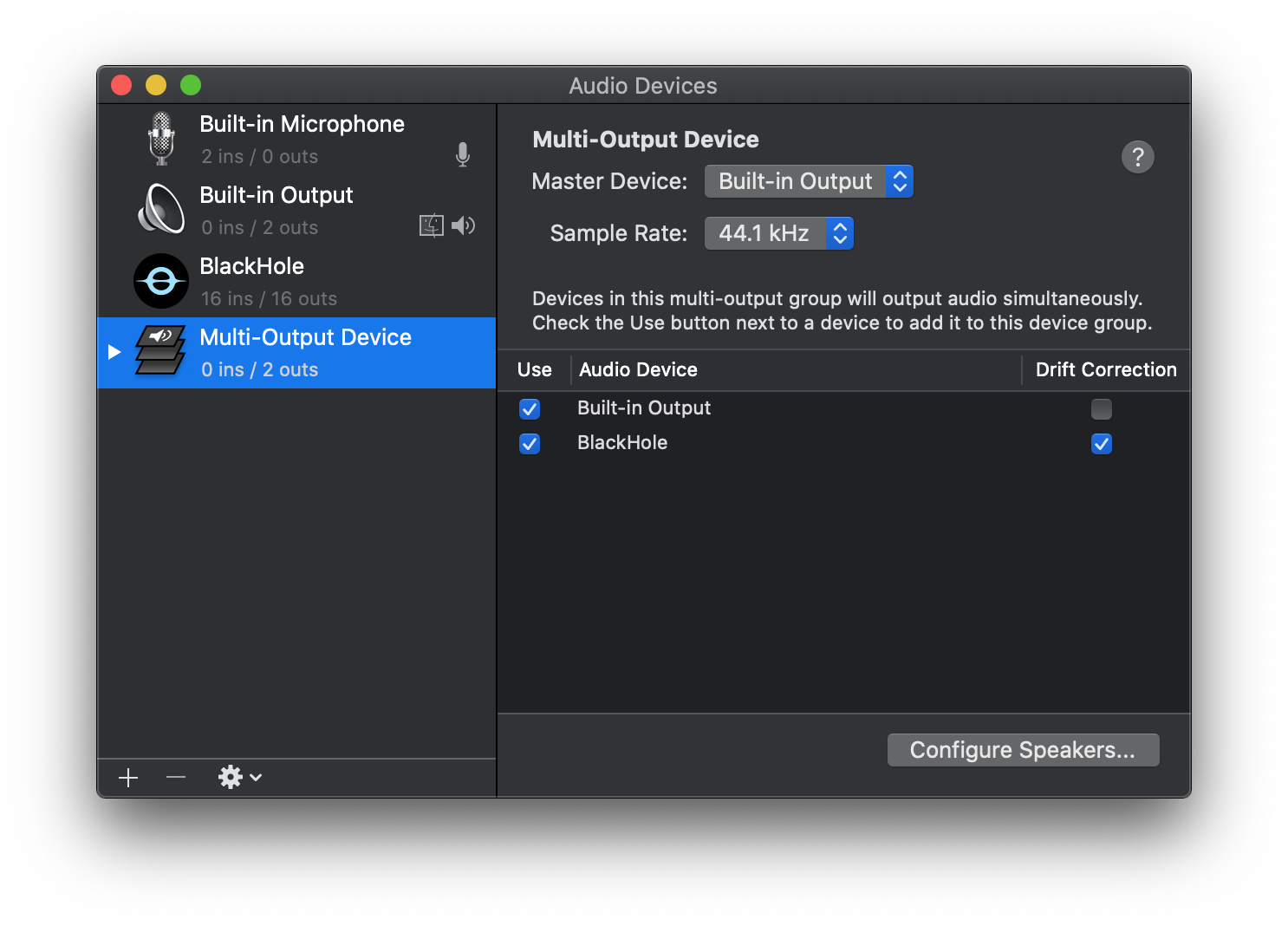The image size is (1288, 926).
Task: Uncheck Use for Built-in Output
Action: coord(530,408)
